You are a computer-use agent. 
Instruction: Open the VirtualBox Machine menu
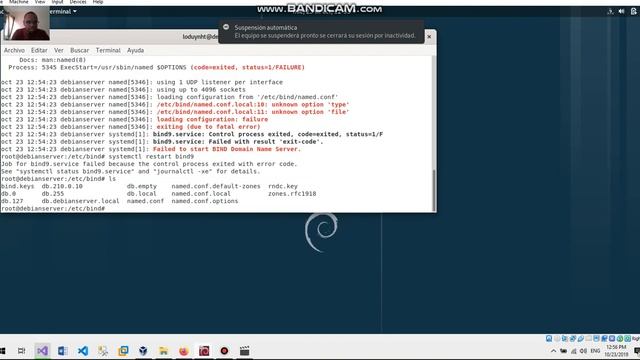[x=19, y=2]
